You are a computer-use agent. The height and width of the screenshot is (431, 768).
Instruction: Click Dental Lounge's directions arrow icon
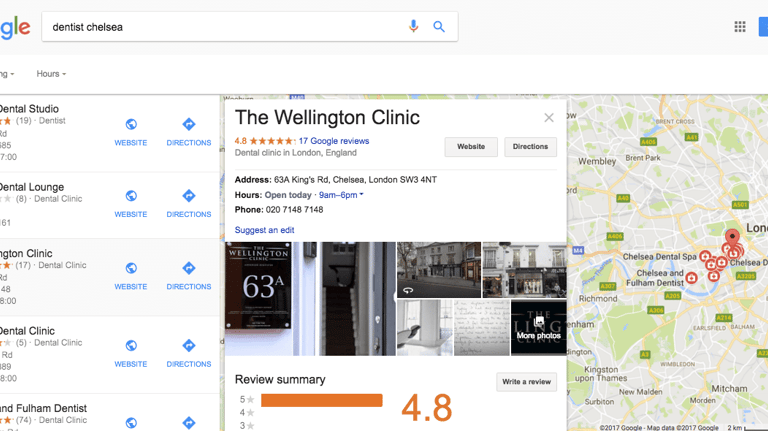[x=189, y=196]
